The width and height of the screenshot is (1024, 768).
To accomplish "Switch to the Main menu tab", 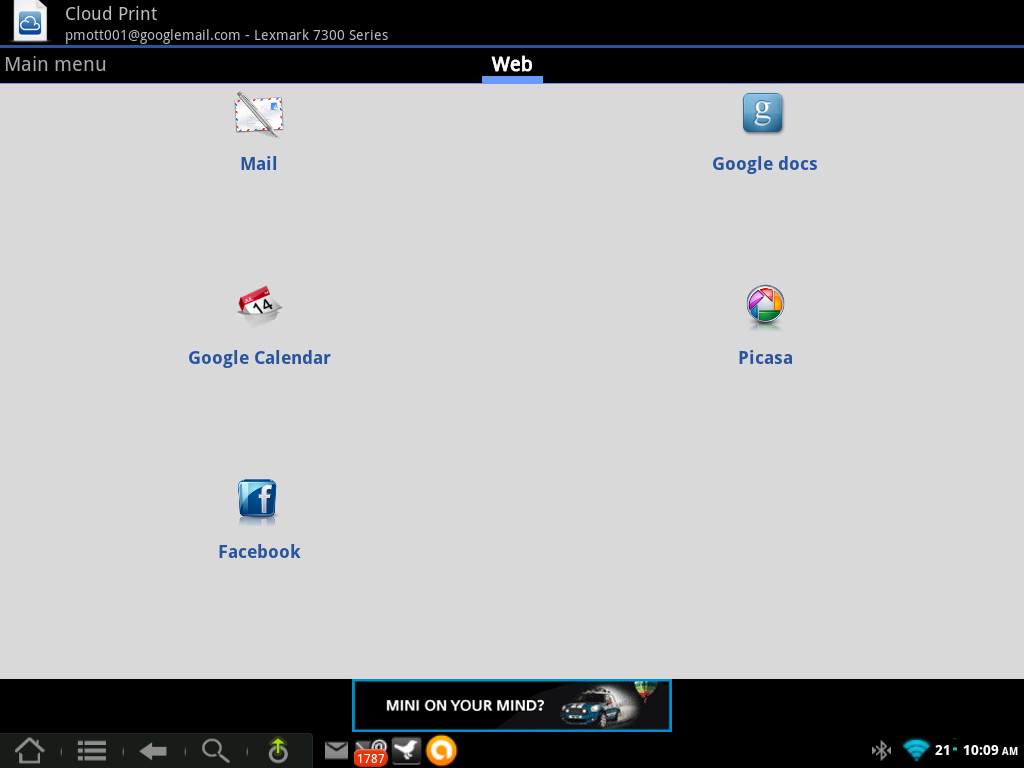I will coord(56,64).
